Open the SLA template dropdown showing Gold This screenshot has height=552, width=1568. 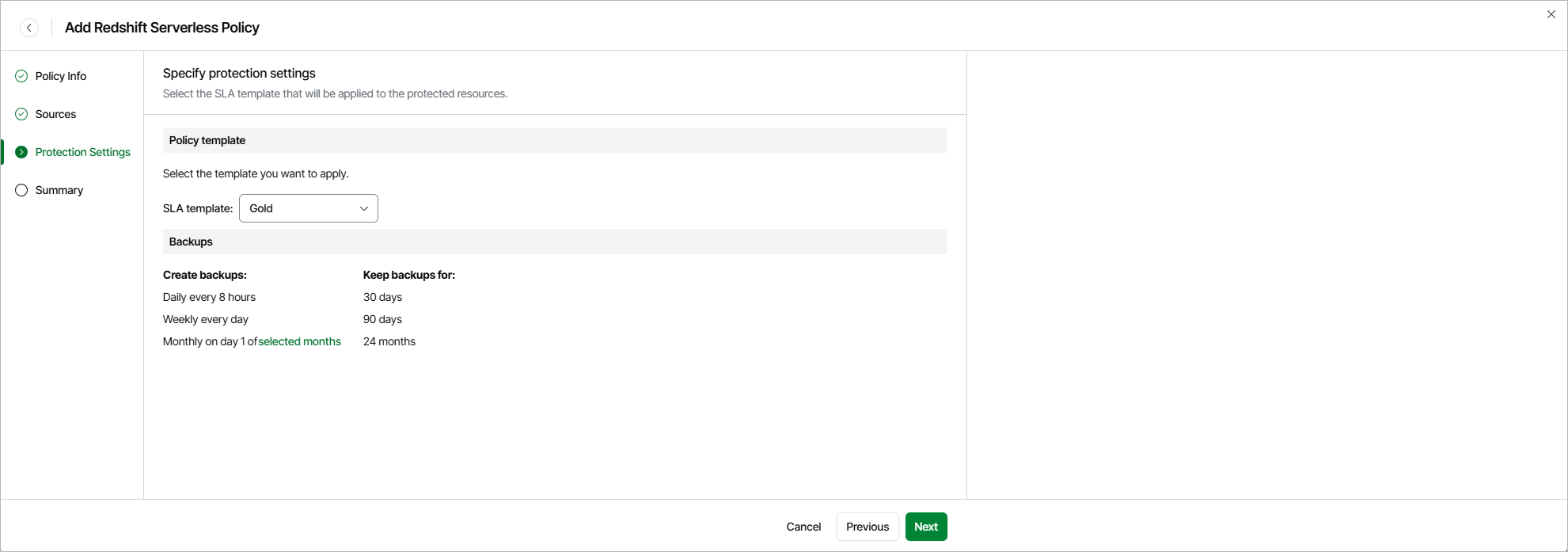point(308,208)
